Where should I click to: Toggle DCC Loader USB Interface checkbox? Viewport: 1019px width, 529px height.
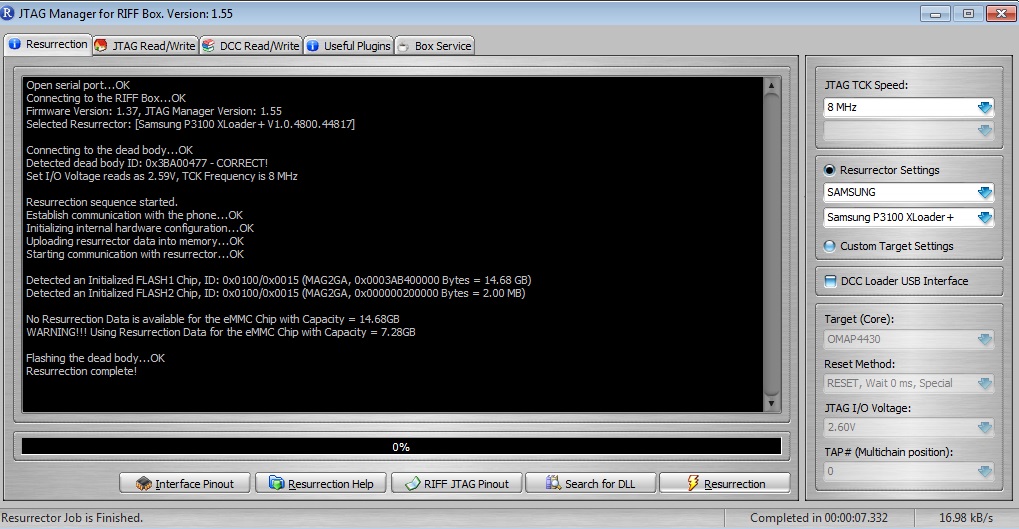click(830, 281)
